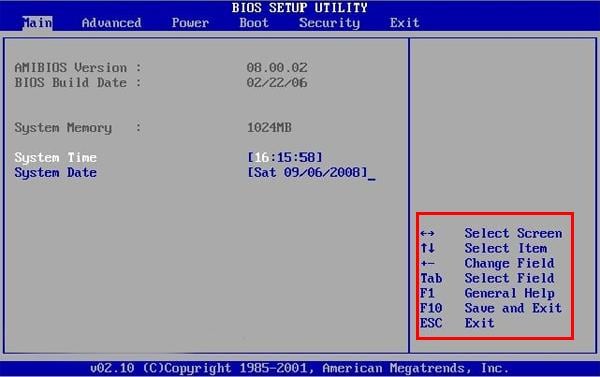This screenshot has height=377, width=600.
Task: Click the up-down arrow key icon
Action: pyautogui.click(x=427, y=248)
